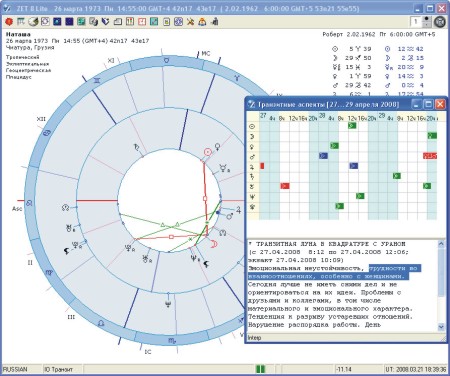Click the interpretation text scrollbar down arrow

441,327
